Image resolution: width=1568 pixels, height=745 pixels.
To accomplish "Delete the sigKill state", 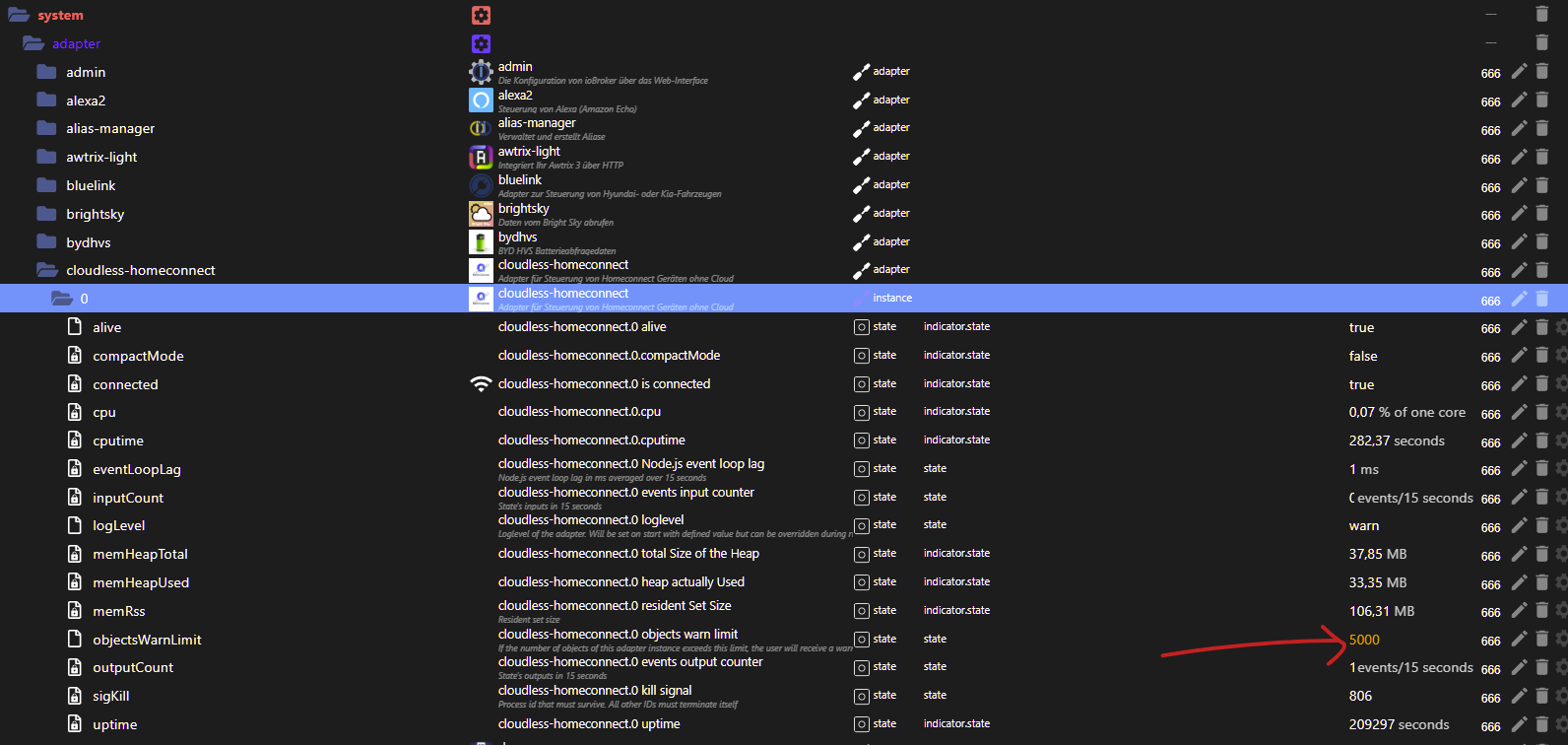I will (1542, 697).
